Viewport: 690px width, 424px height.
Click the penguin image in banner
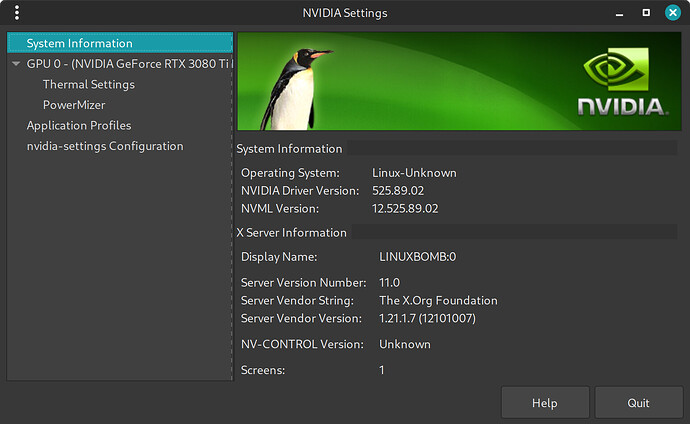295,89
